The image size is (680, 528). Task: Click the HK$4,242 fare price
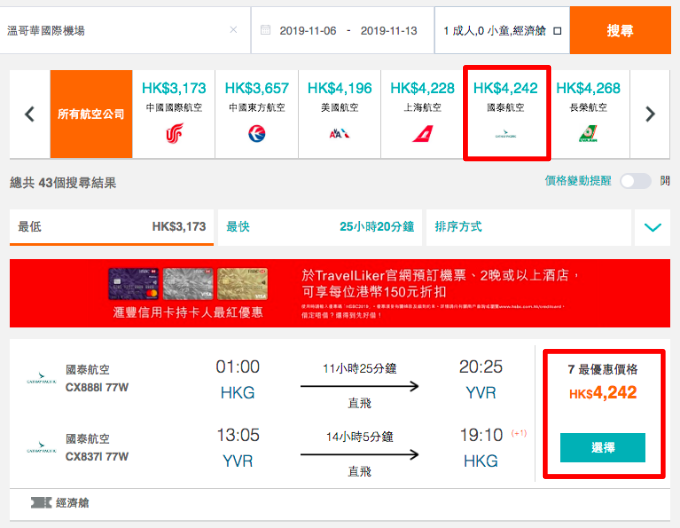(603, 393)
